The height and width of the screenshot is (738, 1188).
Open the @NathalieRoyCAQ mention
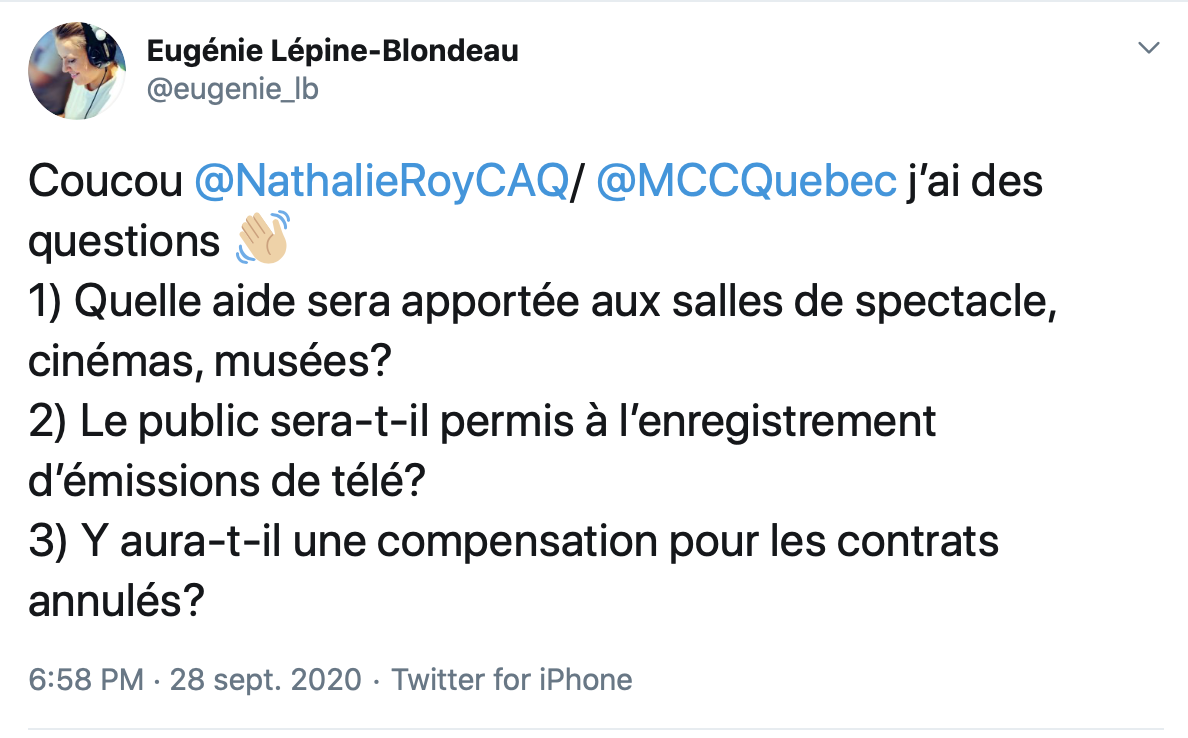380,183
